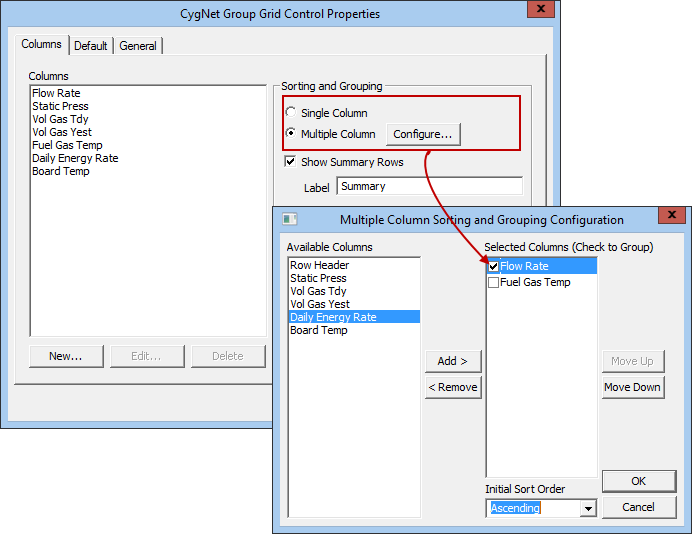Switch to the General tab
The image size is (692, 534).
138,46
